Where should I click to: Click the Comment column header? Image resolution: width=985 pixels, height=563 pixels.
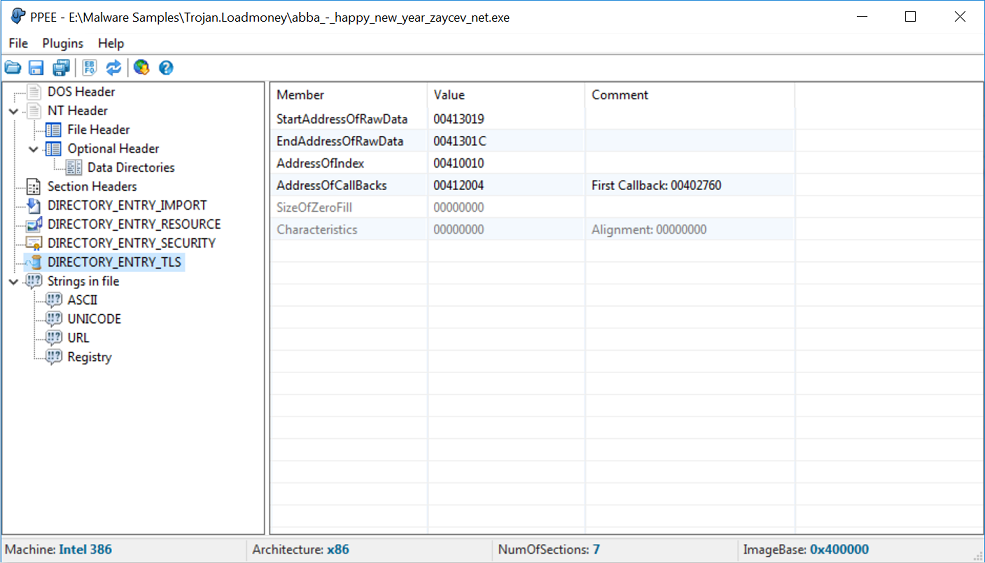click(690, 95)
